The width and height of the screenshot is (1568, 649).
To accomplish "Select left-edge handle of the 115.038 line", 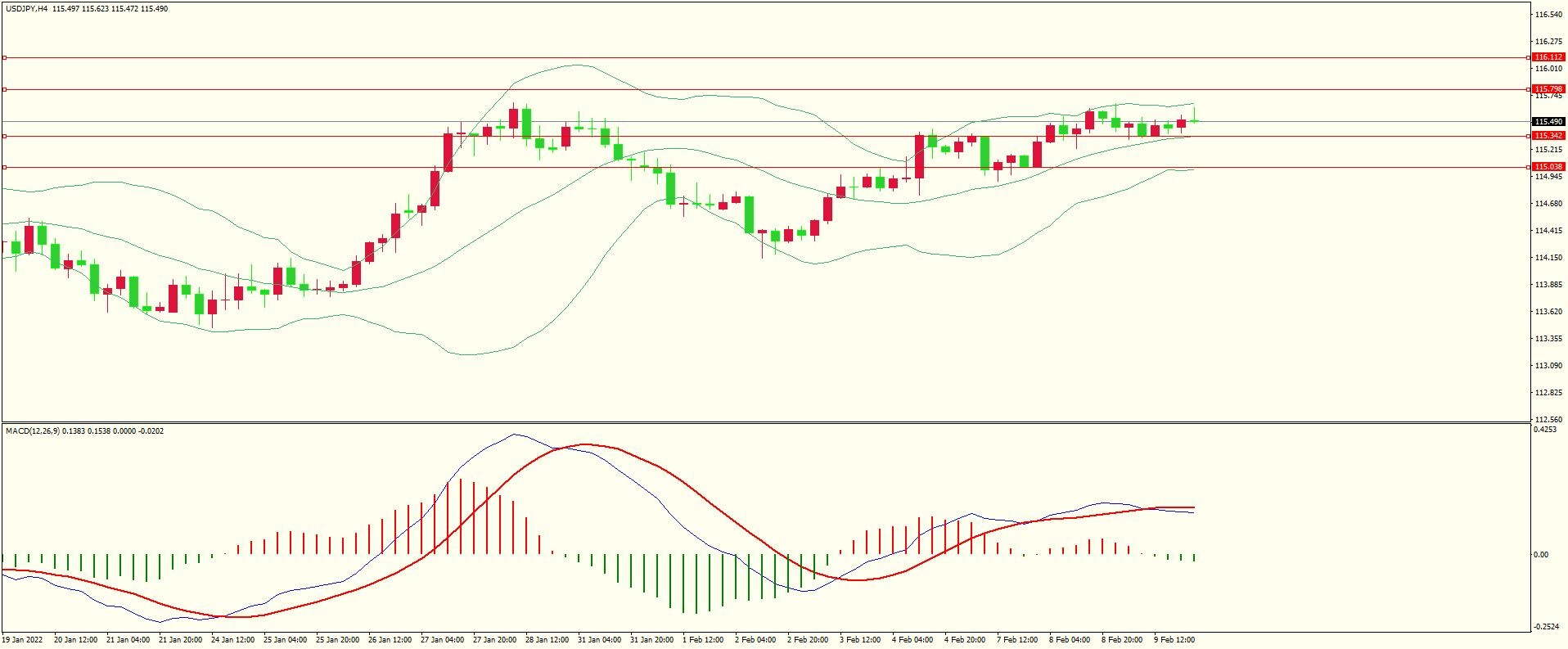I will [4, 168].
